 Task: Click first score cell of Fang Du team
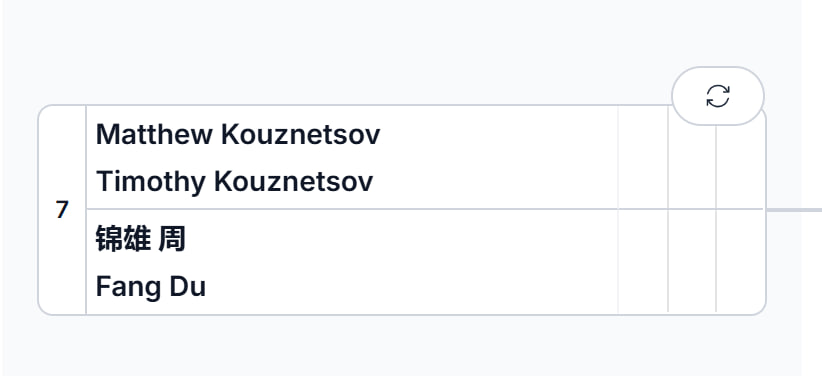click(x=643, y=261)
